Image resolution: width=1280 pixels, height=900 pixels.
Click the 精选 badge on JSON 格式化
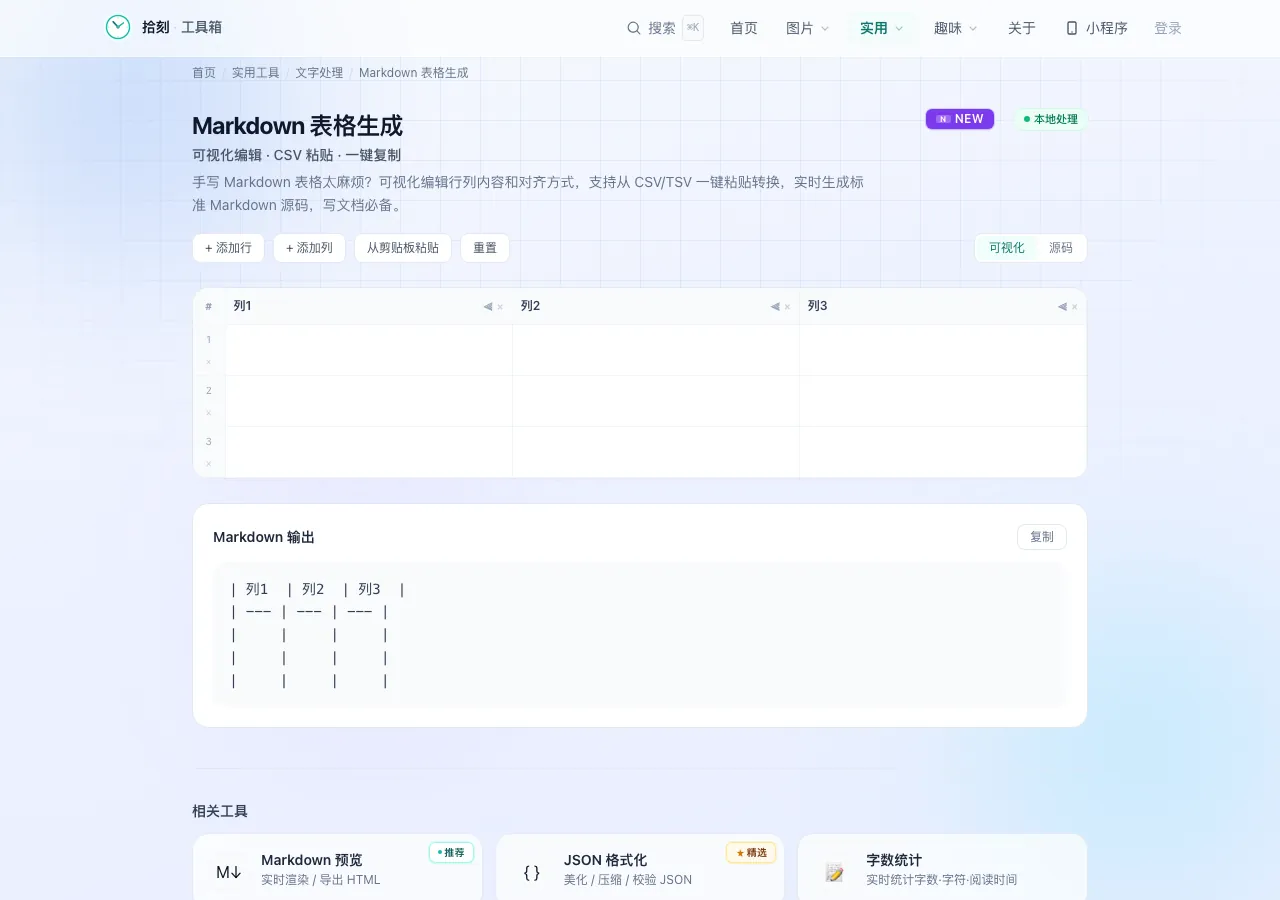[x=751, y=852]
